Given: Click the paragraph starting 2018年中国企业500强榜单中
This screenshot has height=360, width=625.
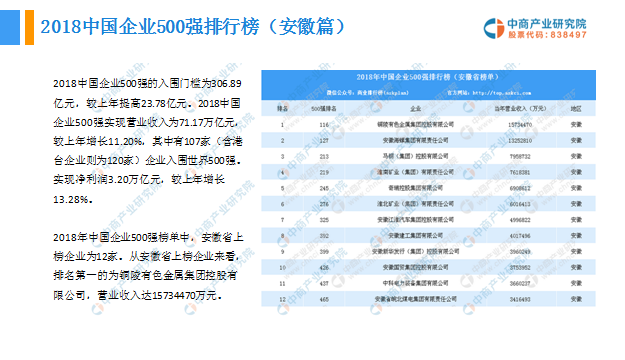Looking at the screenshot, I should [148, 266].
